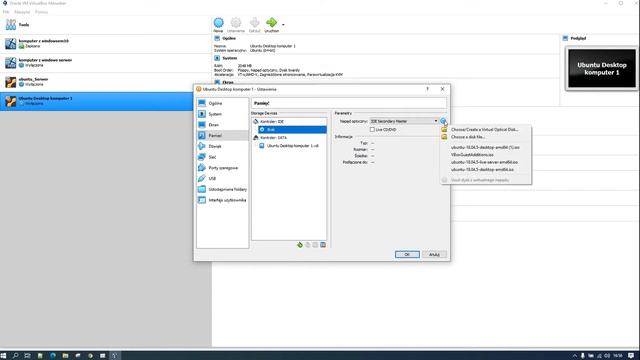Select VBoxGuestAdditions.iso from menu
The image size is (640, 360).
[472, 155]
